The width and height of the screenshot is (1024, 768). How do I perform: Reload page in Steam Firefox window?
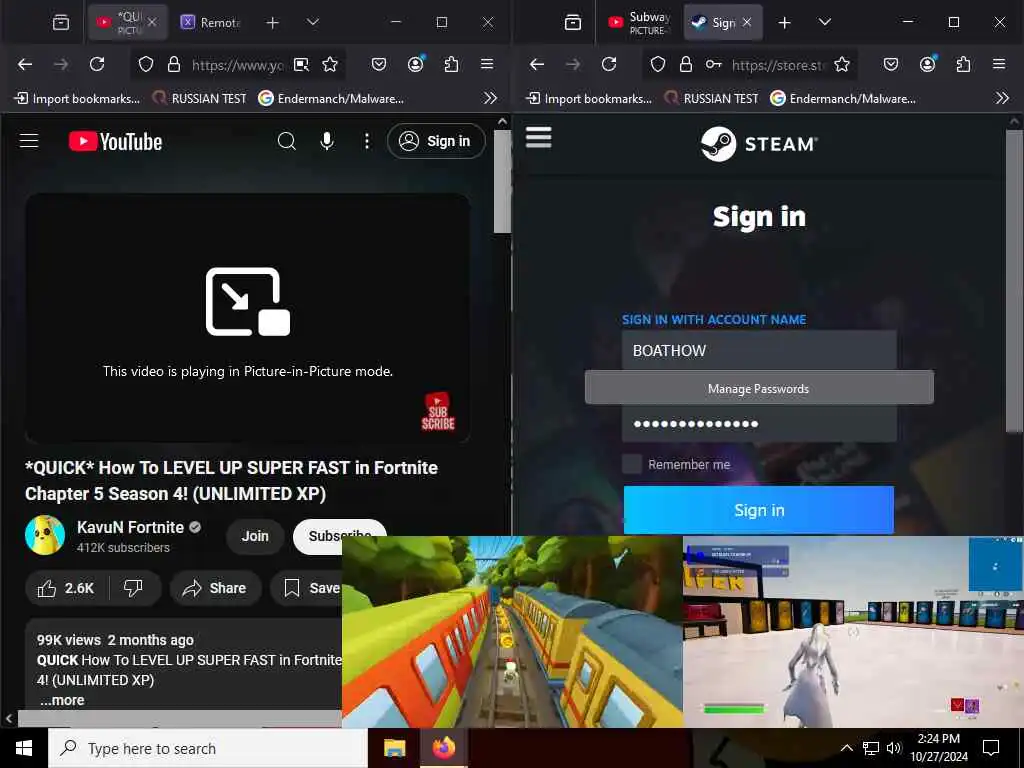click(609, 64)
